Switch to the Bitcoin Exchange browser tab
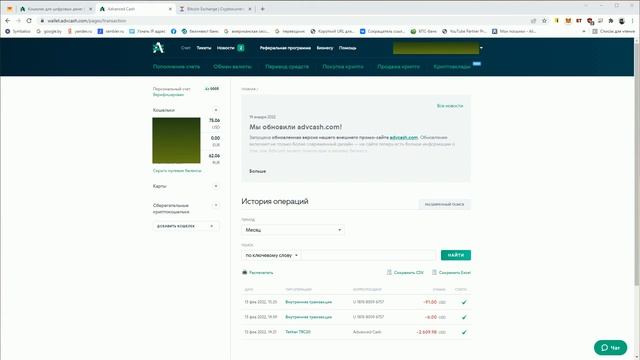This screenshot has height=360, width=640. click(216, 9)
